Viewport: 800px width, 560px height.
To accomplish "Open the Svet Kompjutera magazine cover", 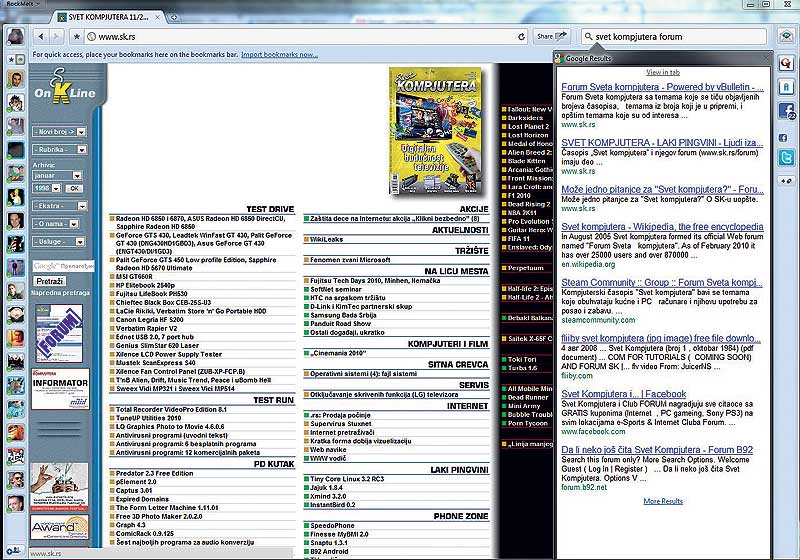I will click(x=435, y=131).
